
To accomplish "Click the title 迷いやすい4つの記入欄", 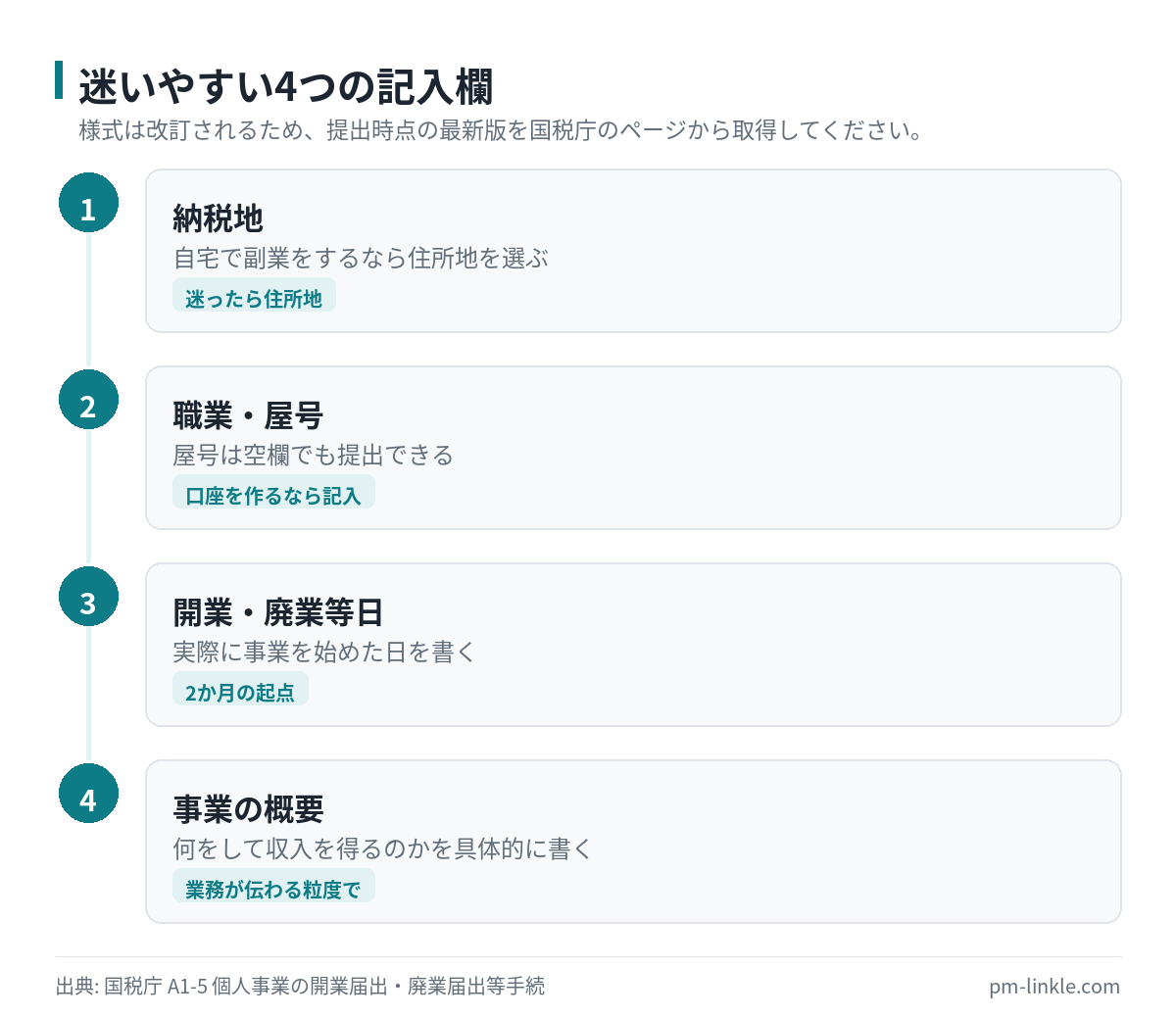I will click(x=285, y=86).
